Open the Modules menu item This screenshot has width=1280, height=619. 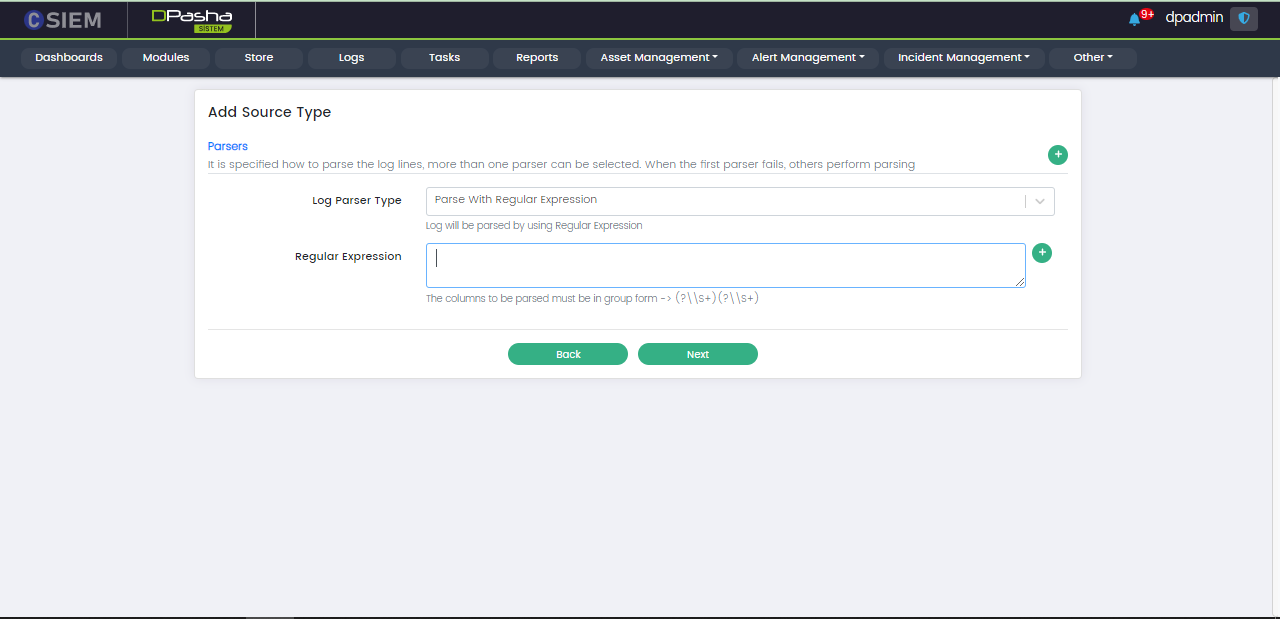click(166, 58)
